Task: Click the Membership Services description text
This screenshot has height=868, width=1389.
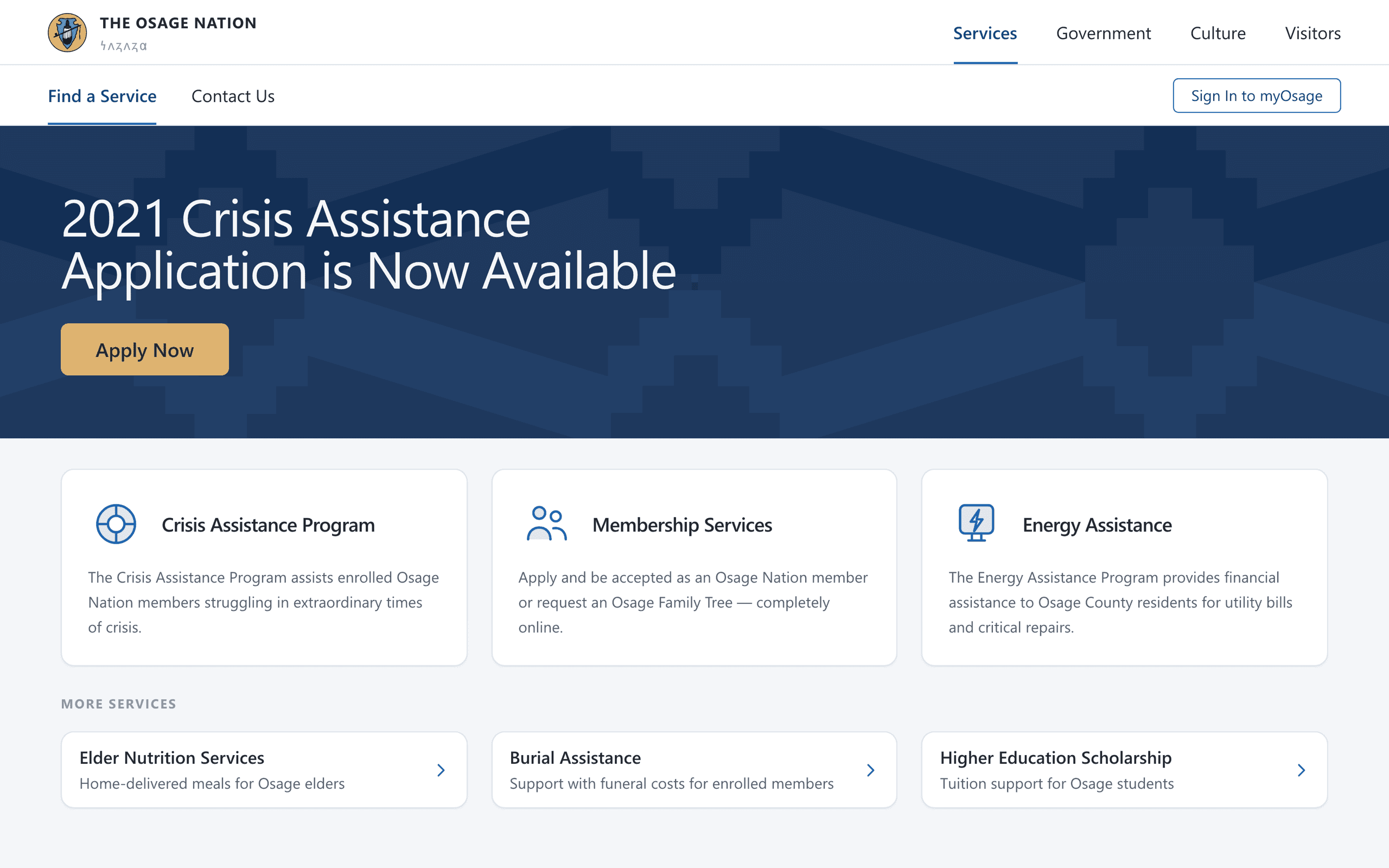Action: [x=693, y=602]
